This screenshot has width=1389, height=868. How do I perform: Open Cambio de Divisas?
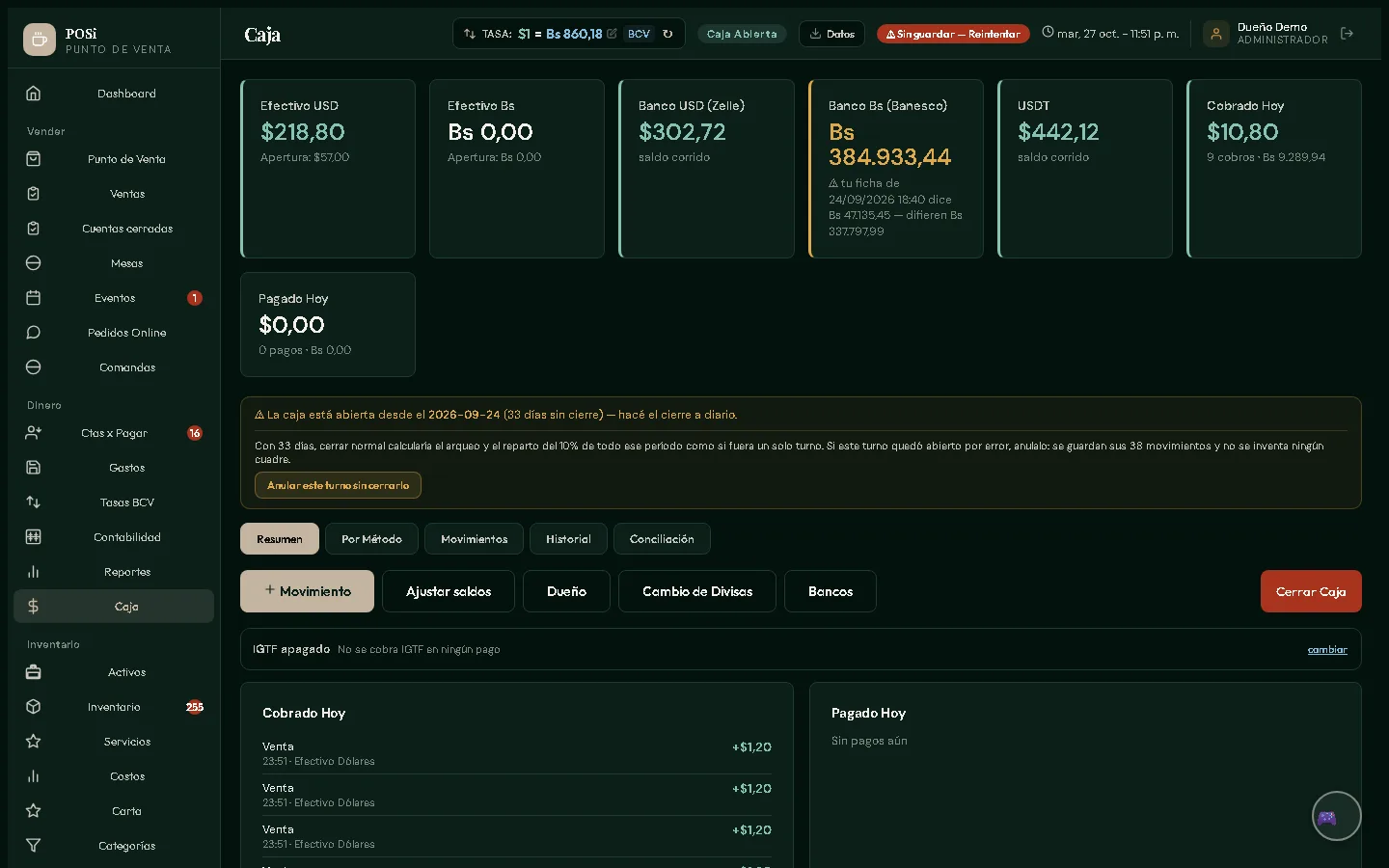pos(697,591)
